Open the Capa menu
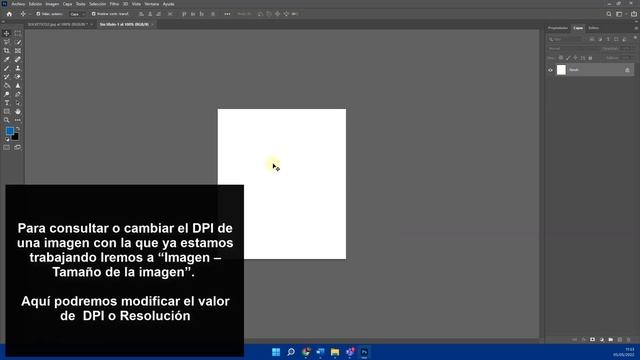 tap(67, 4)
